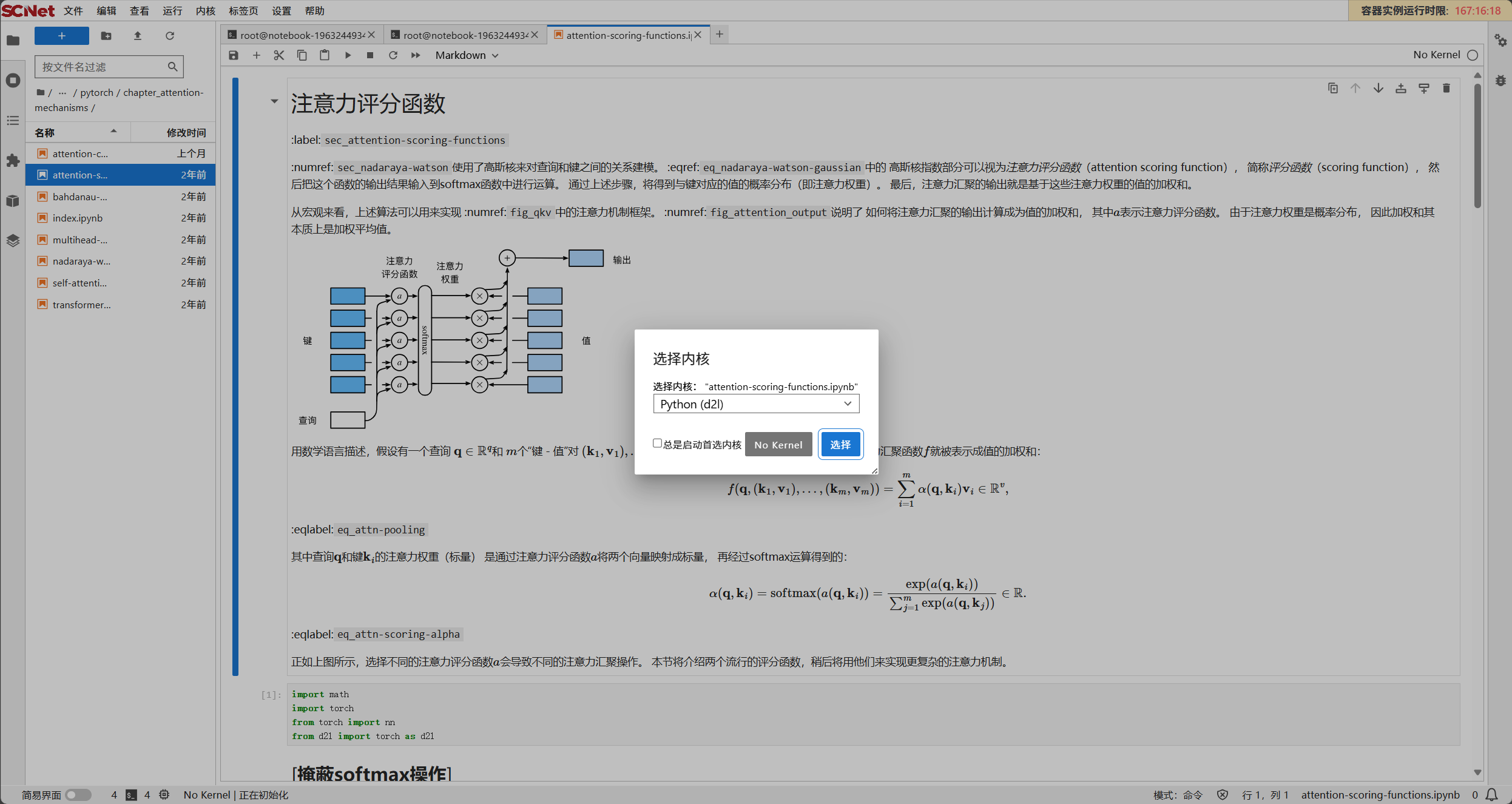
Task: Click the upload files icon
Action: [x=138, y=36]
